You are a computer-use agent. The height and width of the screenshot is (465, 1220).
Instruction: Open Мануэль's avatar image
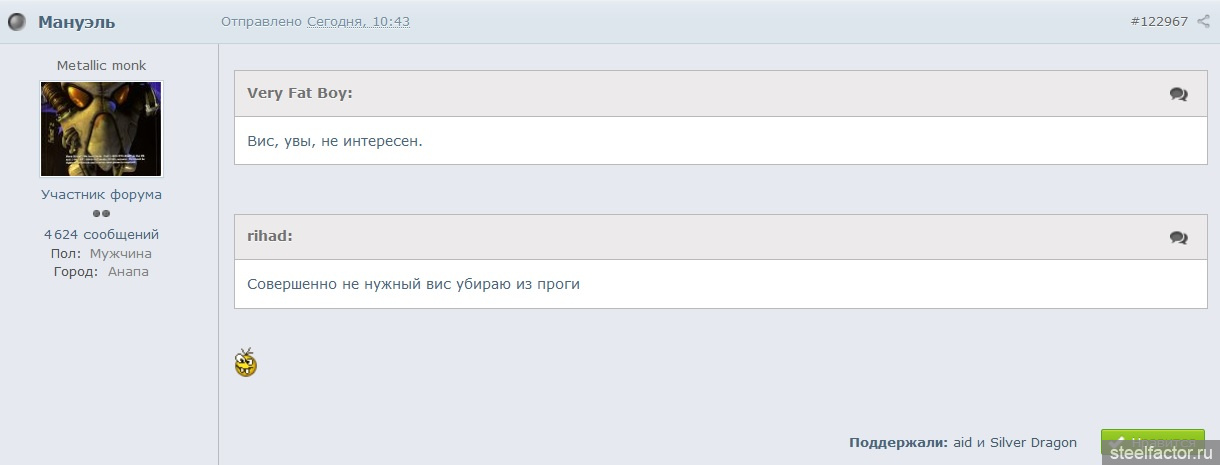101,129
